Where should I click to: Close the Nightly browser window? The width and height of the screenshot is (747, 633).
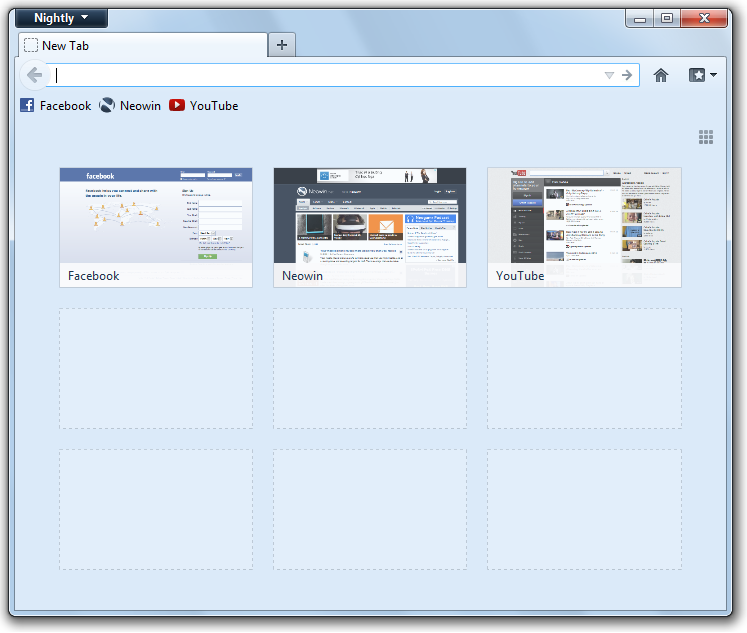click(x=704, y=19)
